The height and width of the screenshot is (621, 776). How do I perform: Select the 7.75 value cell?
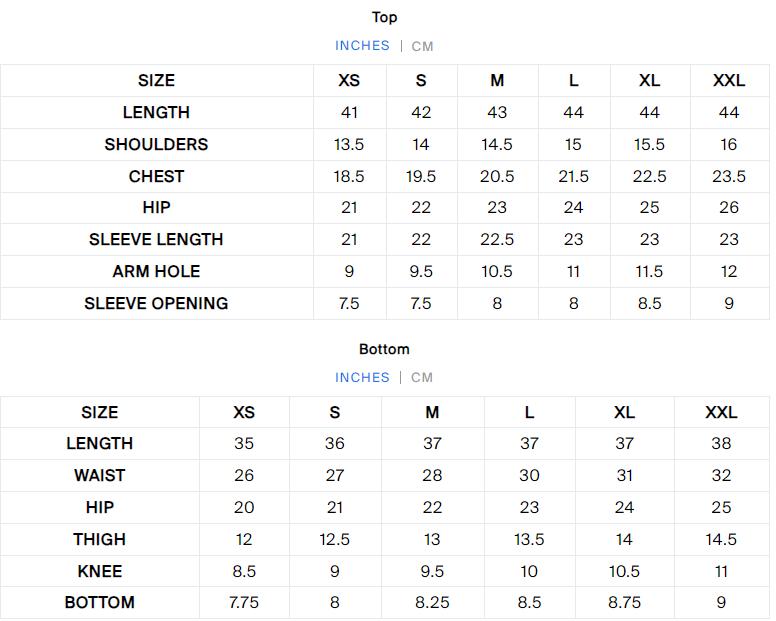244,603
